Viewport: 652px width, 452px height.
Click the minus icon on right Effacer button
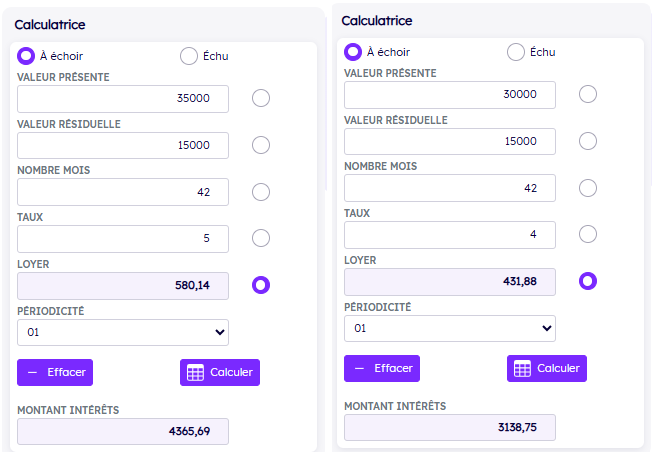click(x=359, y=368)
